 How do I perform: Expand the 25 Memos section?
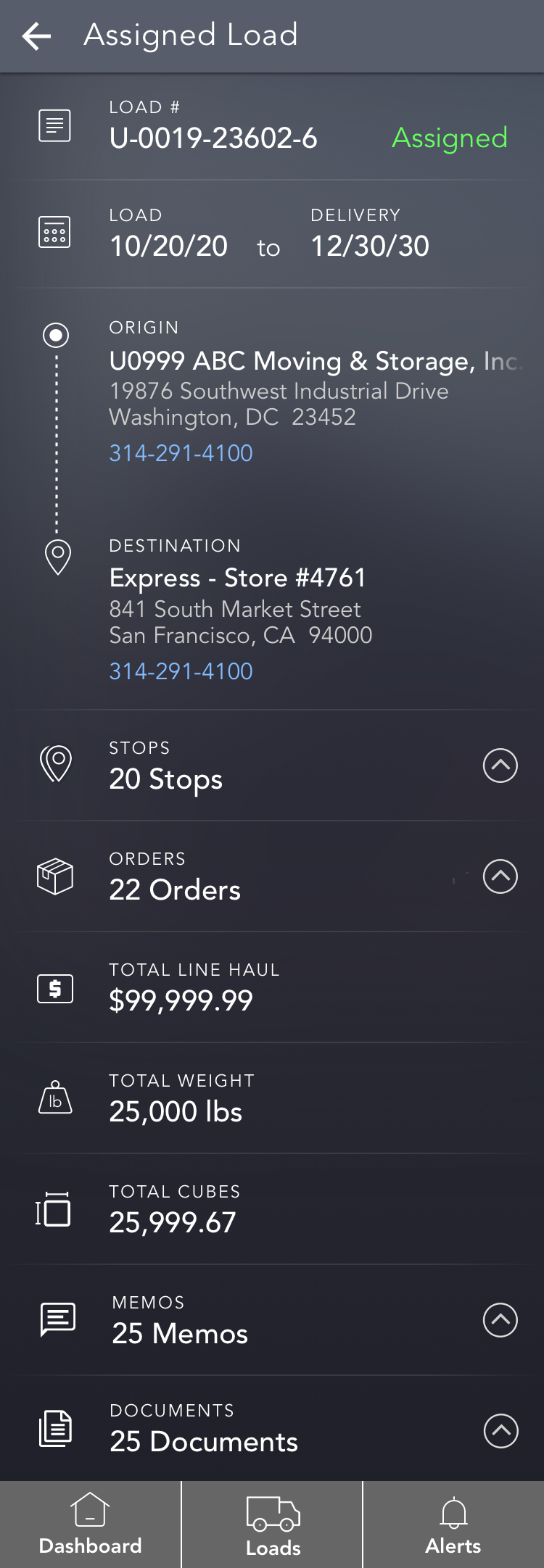click(500, 1320)
